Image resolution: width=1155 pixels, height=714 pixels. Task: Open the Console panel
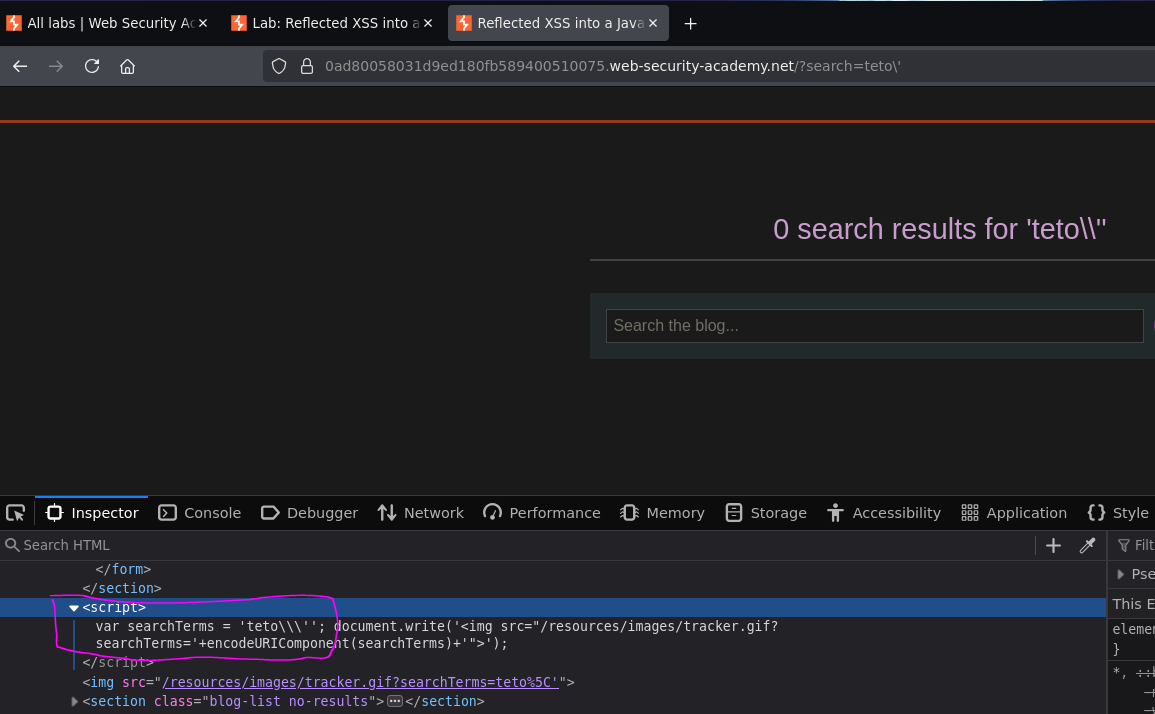click(x=200, y=513)
